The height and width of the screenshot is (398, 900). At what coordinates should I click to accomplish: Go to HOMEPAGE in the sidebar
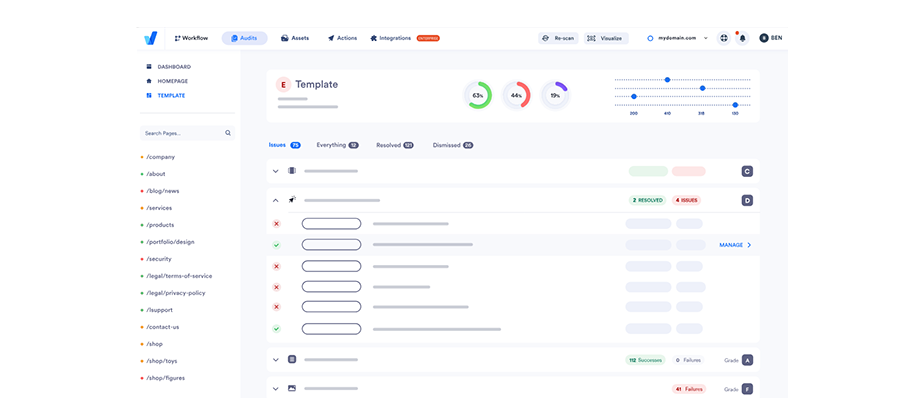pos(167,81)
